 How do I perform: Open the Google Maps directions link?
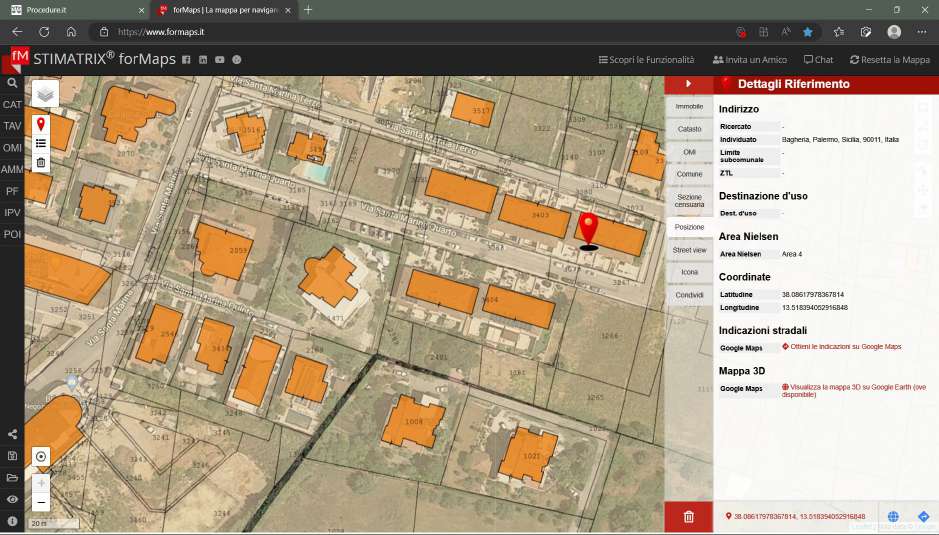coord(845,347)
